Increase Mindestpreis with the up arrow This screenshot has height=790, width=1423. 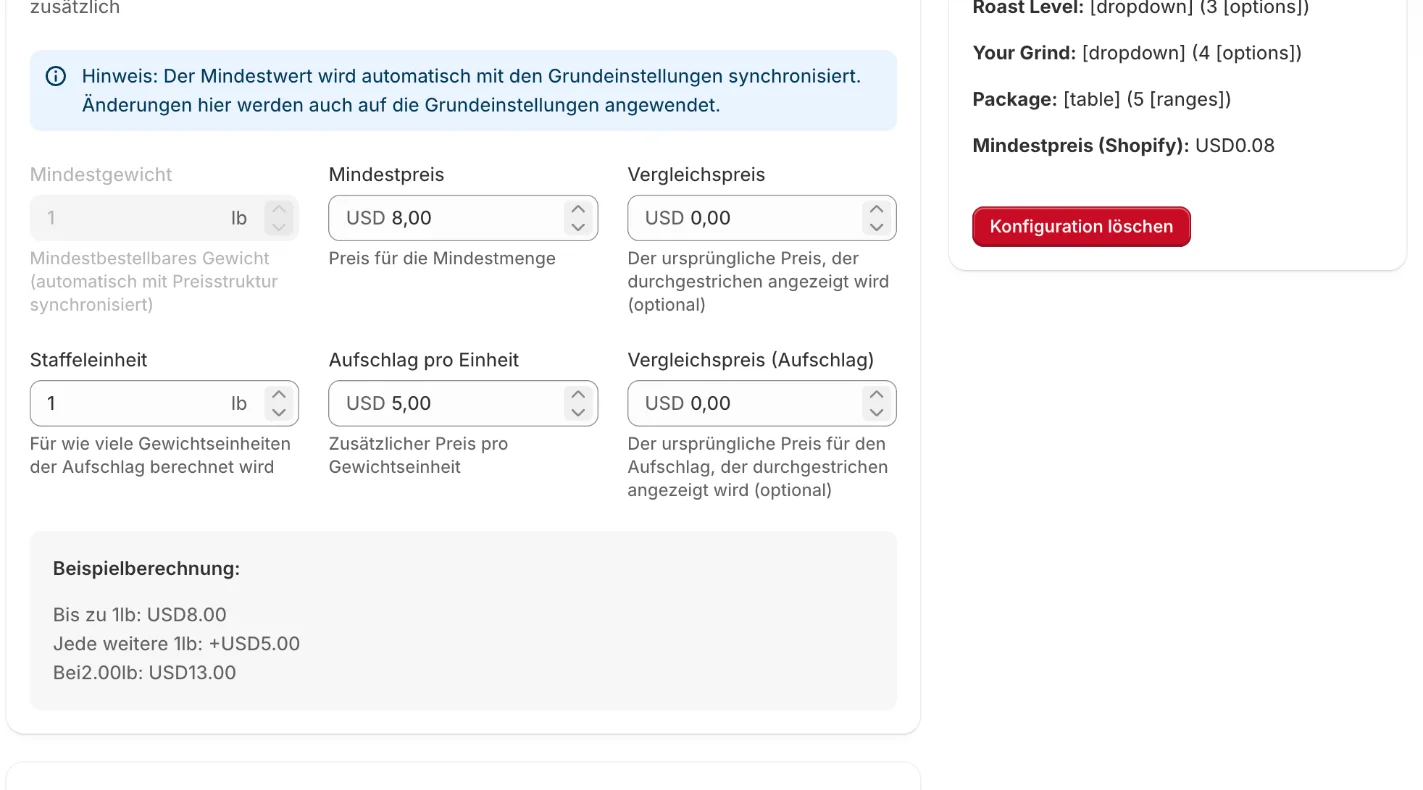577,209
